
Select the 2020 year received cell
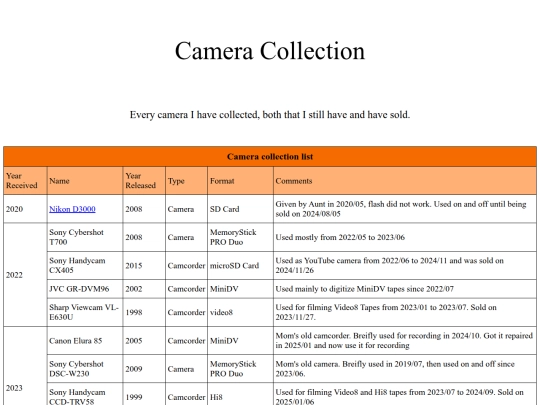pos(25,209)
